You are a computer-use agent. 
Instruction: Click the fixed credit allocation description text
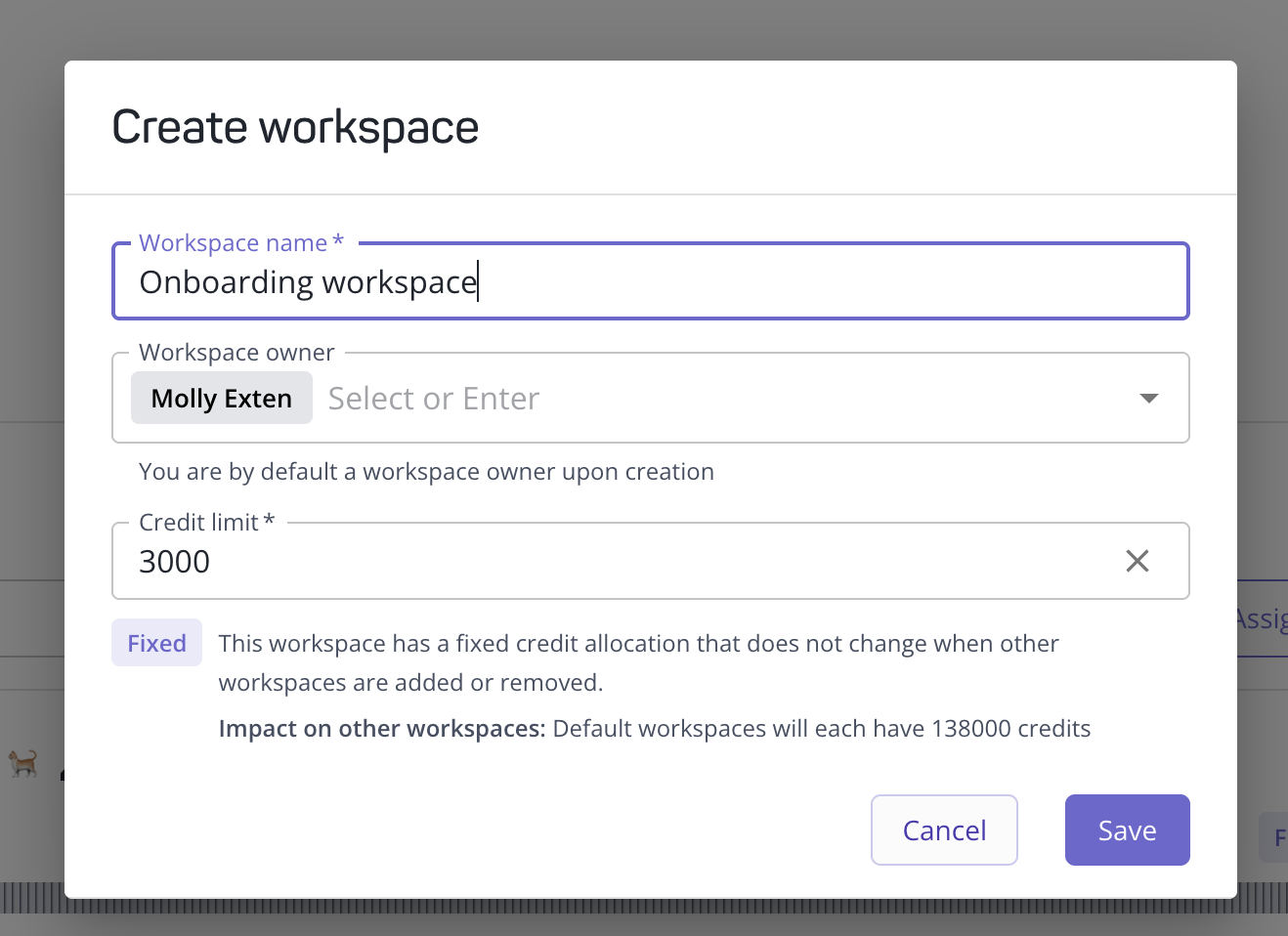click(638, 662)
